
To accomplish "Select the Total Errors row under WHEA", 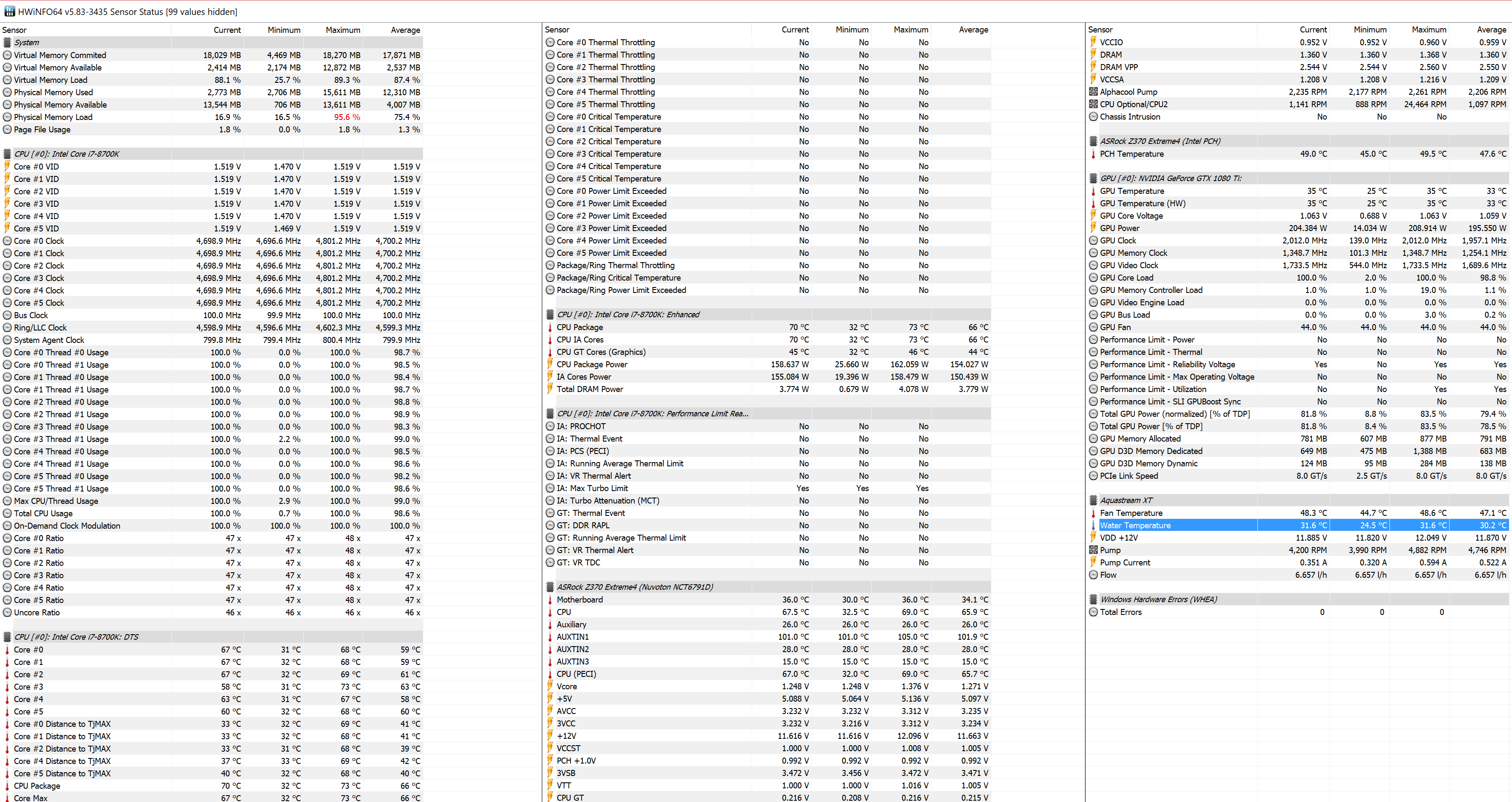I will pyautogui.click(x=1120, y=612).
